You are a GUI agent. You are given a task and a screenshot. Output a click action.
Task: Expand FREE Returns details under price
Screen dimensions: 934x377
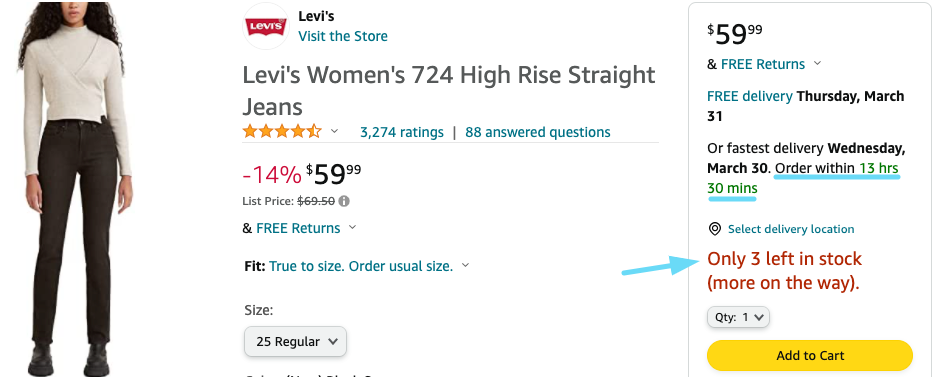[352, 228]
